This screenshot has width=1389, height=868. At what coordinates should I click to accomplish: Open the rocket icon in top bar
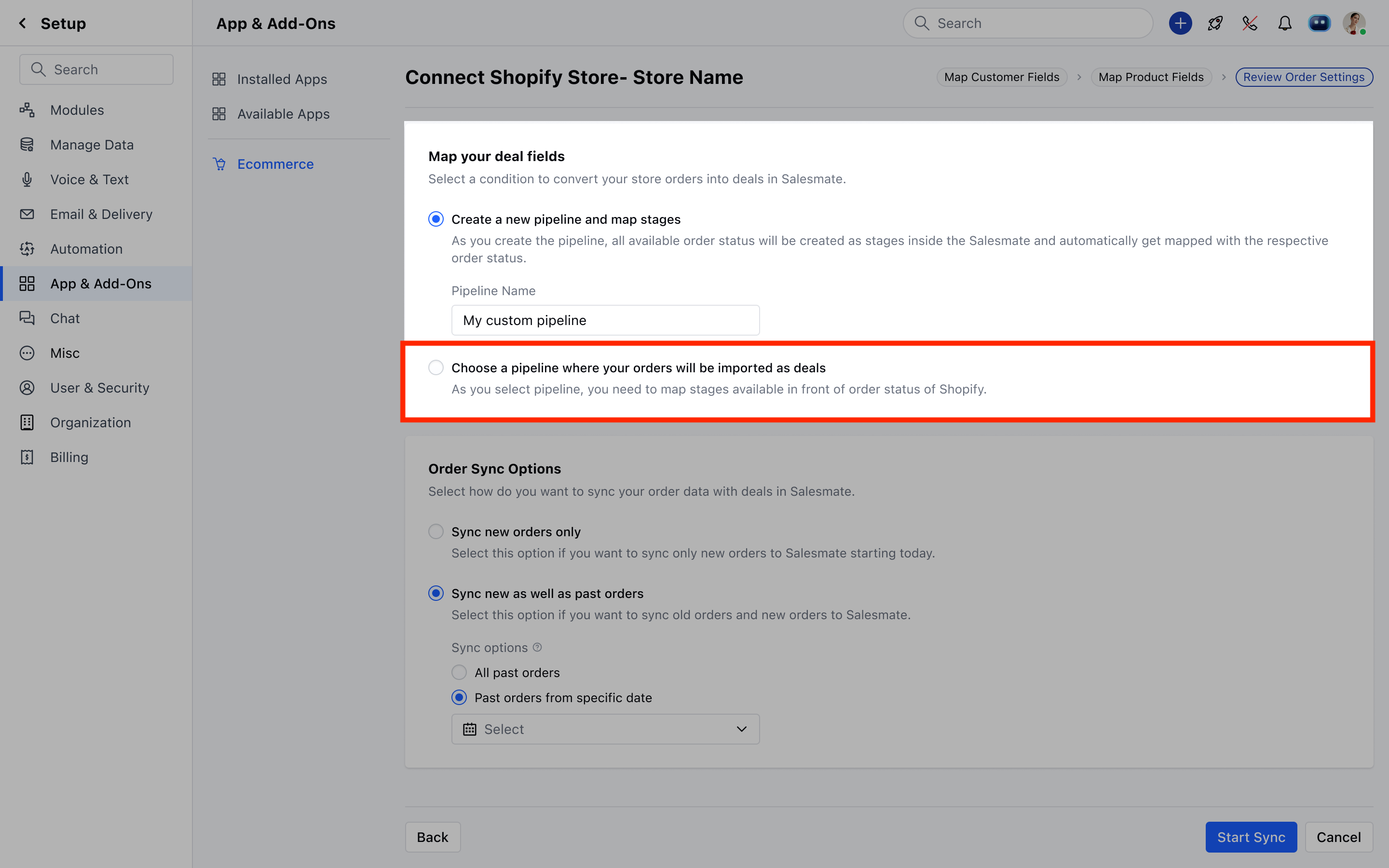[x=1215, y=23]
